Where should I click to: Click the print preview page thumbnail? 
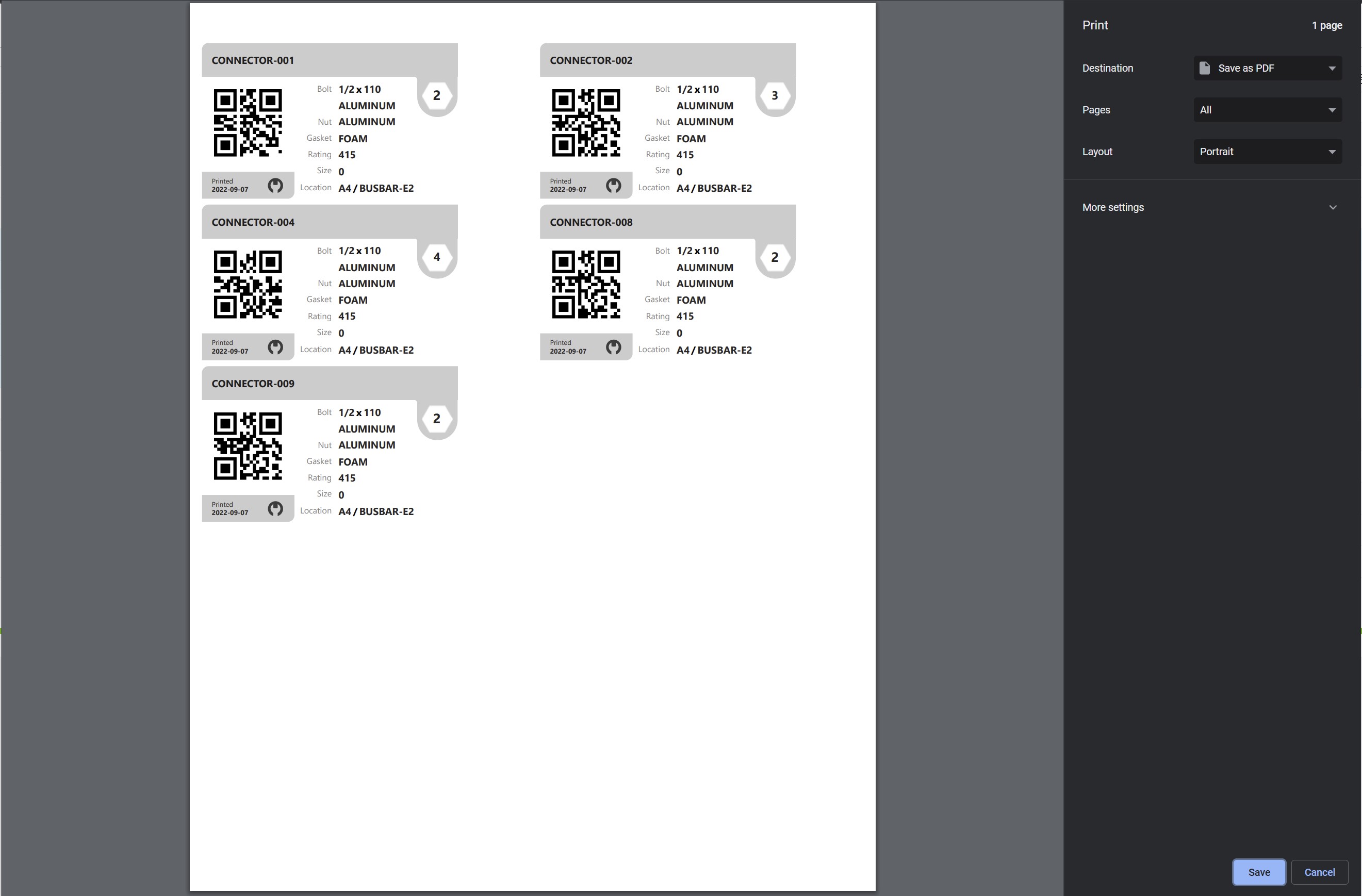[x=532, y=446]
